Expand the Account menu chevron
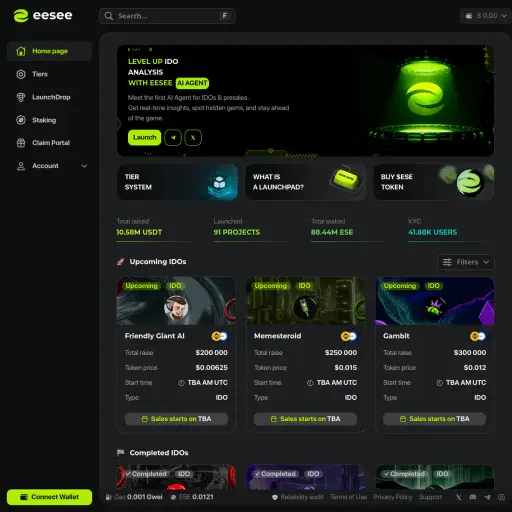 84,166
